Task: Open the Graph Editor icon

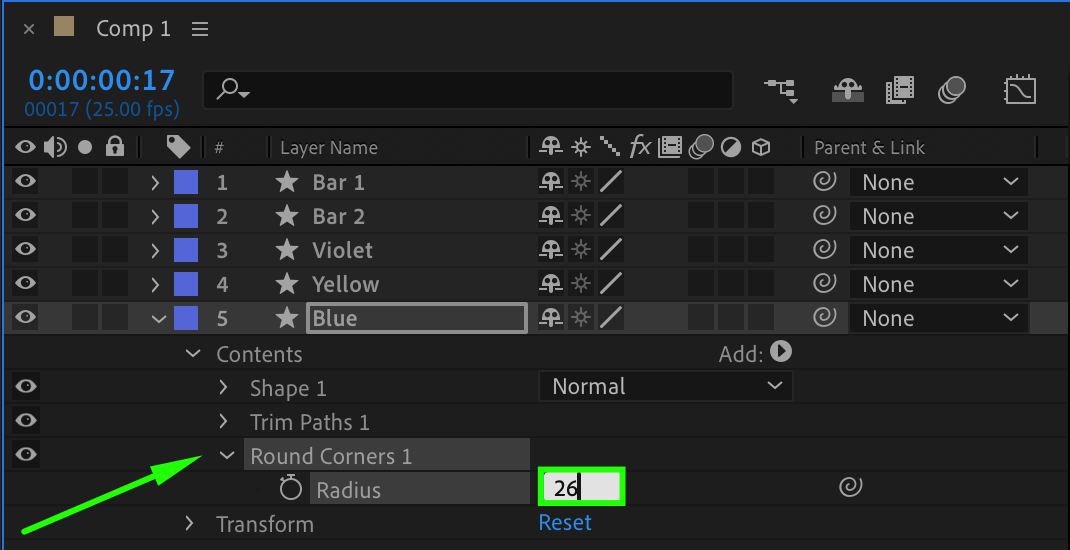Action: point(1019,90)
